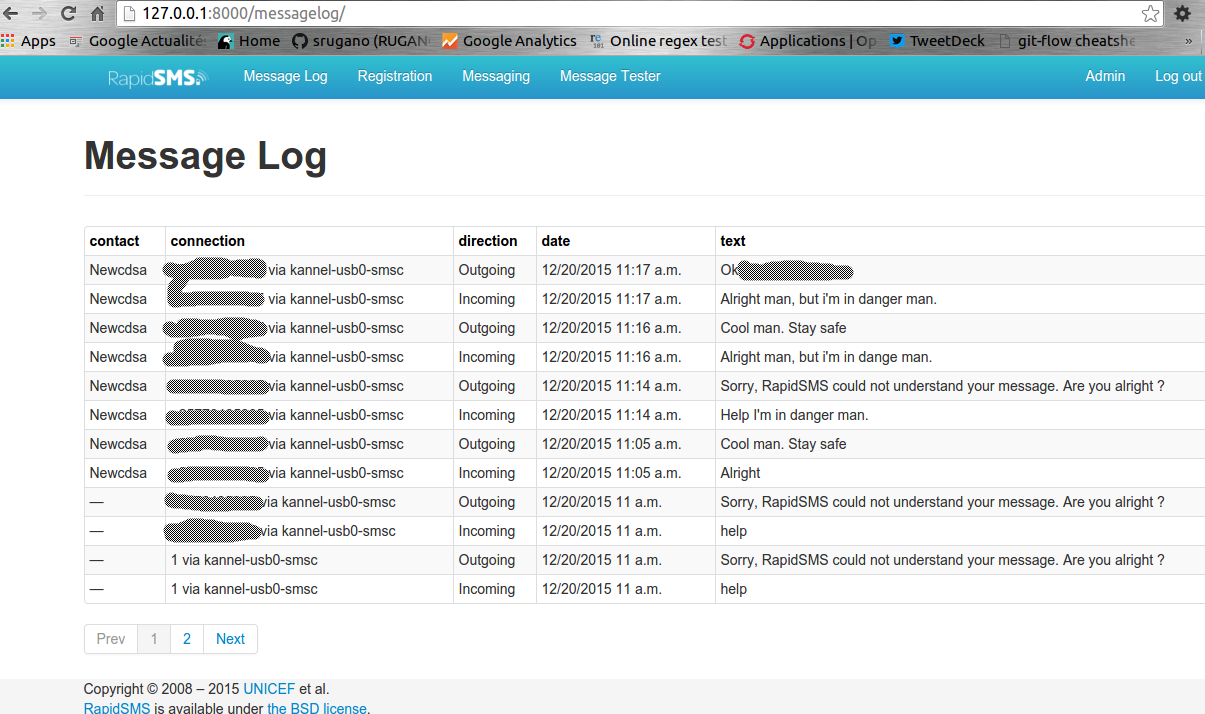The image size is (1205, 714).
Task: Open the Applications OpenShift bookmark
Action: (808, 41)
